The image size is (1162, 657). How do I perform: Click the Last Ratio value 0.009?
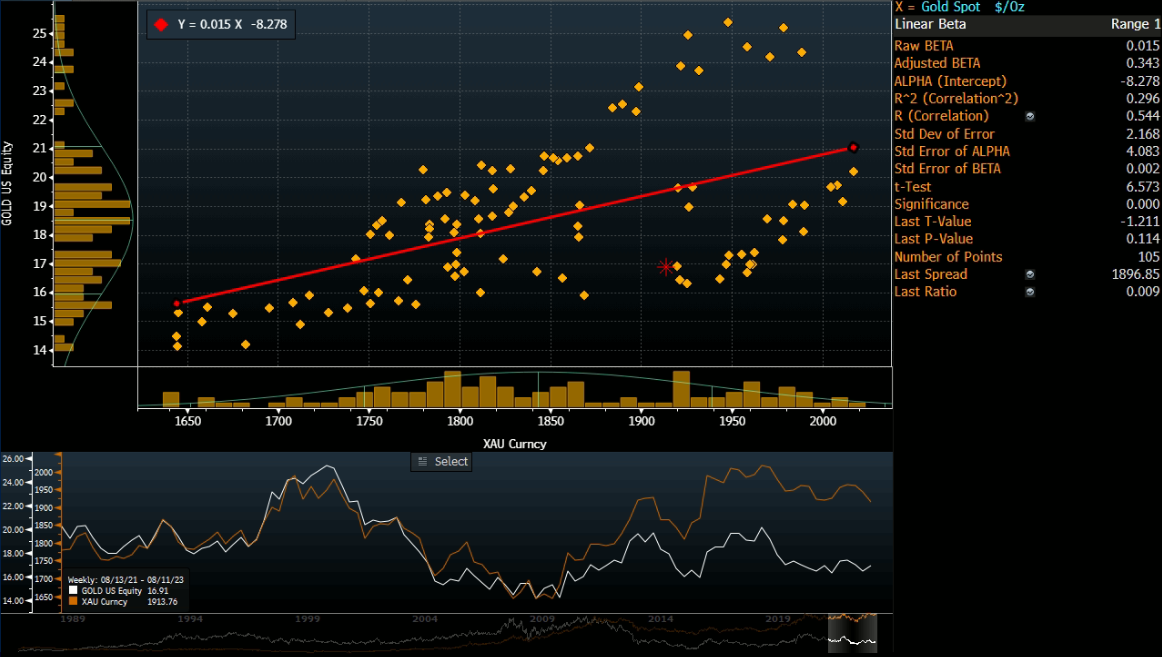(x=1143, y=292)
